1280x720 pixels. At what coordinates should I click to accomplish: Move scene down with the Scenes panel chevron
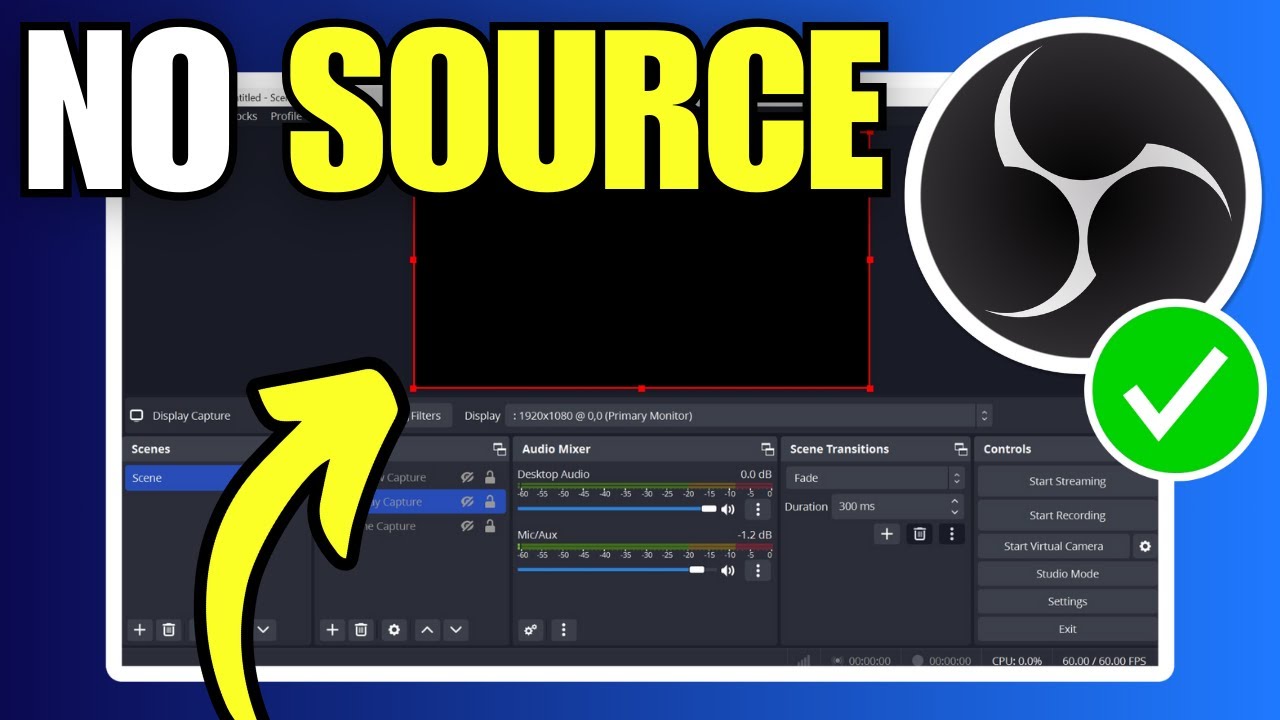pyautogui.click(x=263, y=629)
